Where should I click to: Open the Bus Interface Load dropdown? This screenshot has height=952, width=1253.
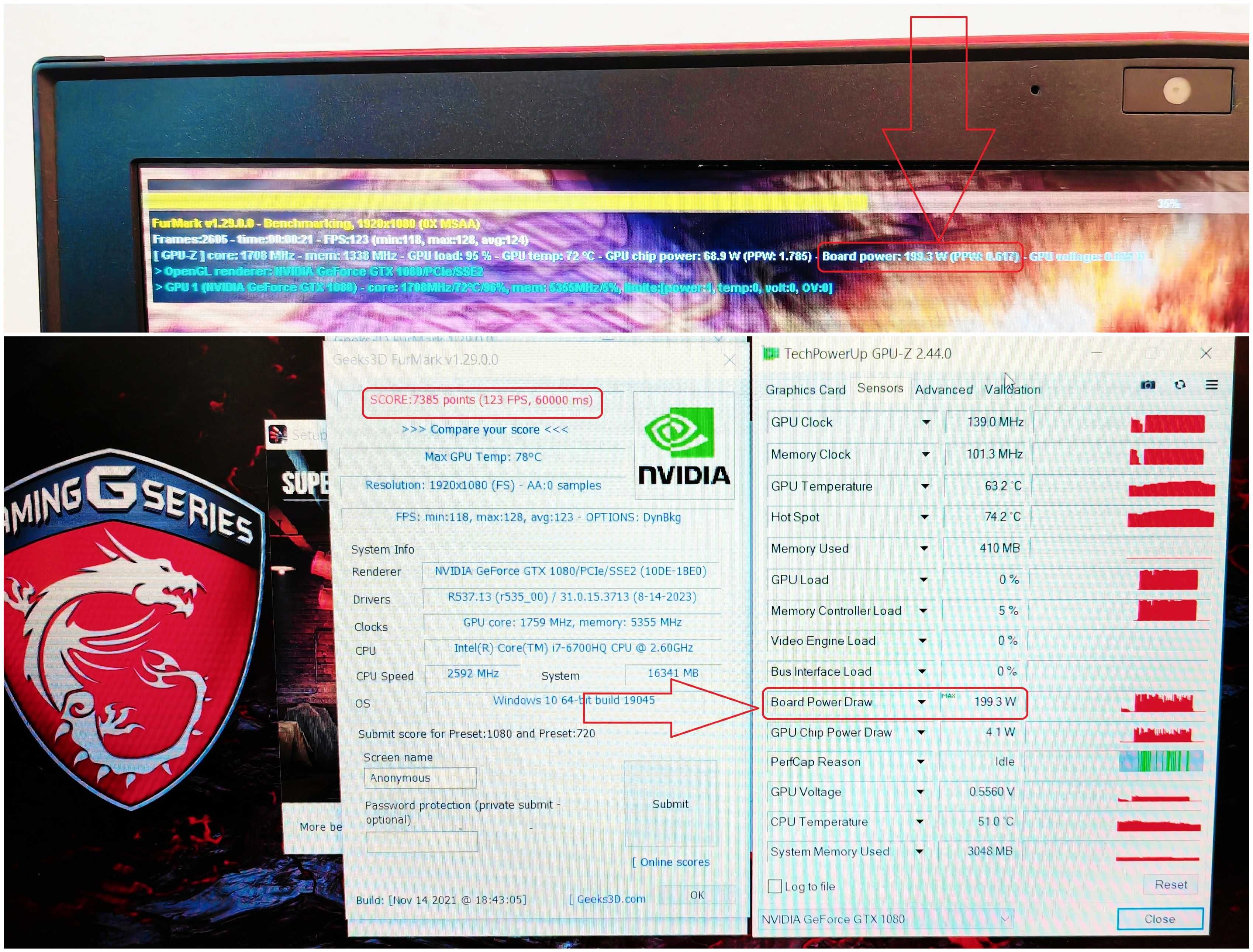pyautogui.click(x=923, y=672)
